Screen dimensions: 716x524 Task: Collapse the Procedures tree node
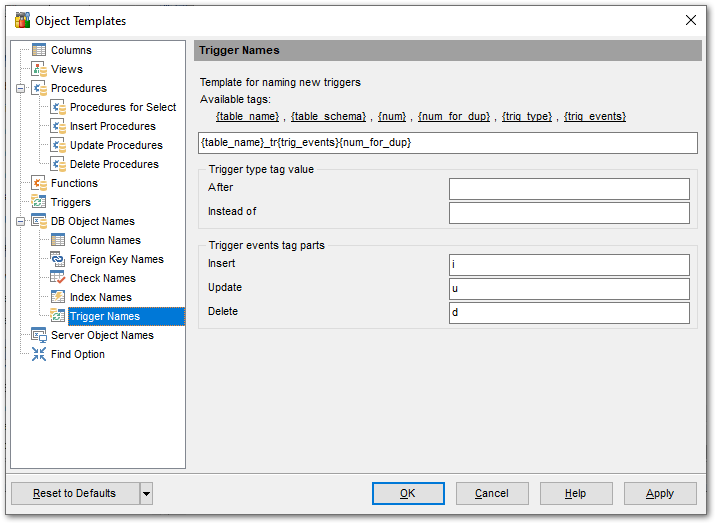tap(20, 88)
